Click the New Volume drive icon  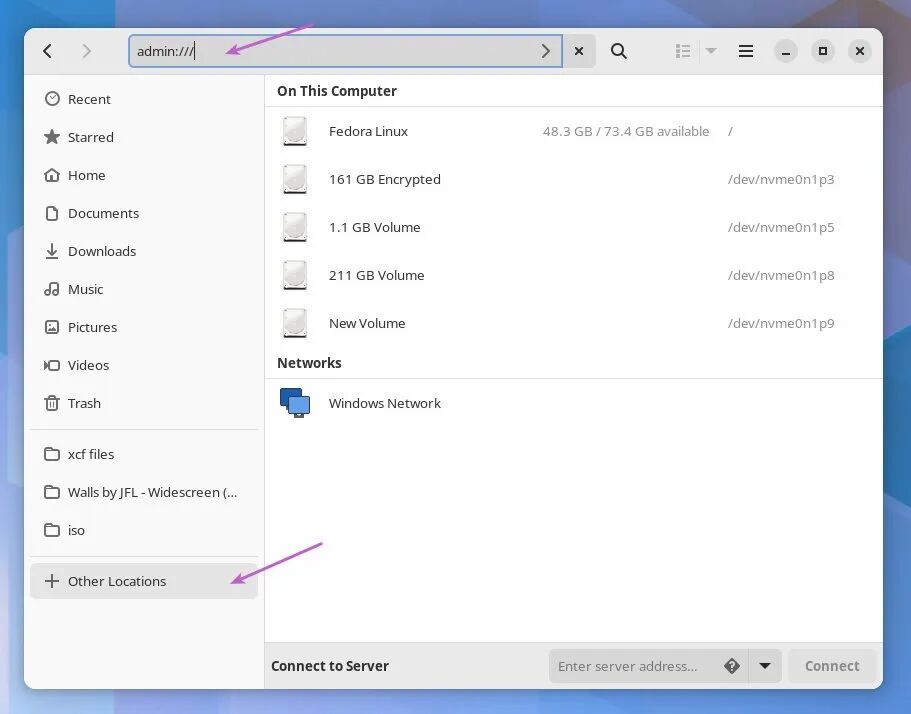tap(295, 324)
